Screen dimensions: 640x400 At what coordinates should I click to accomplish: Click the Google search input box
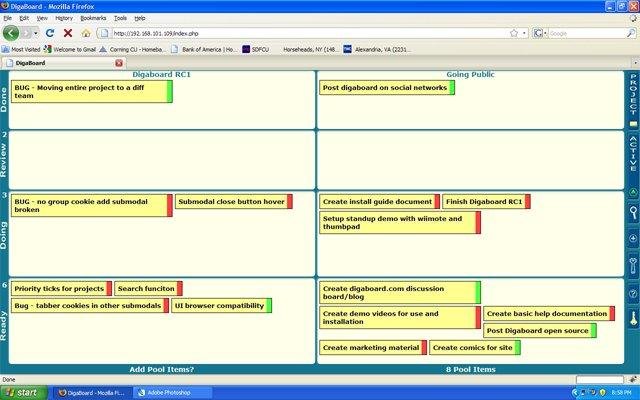coord(587,33)
